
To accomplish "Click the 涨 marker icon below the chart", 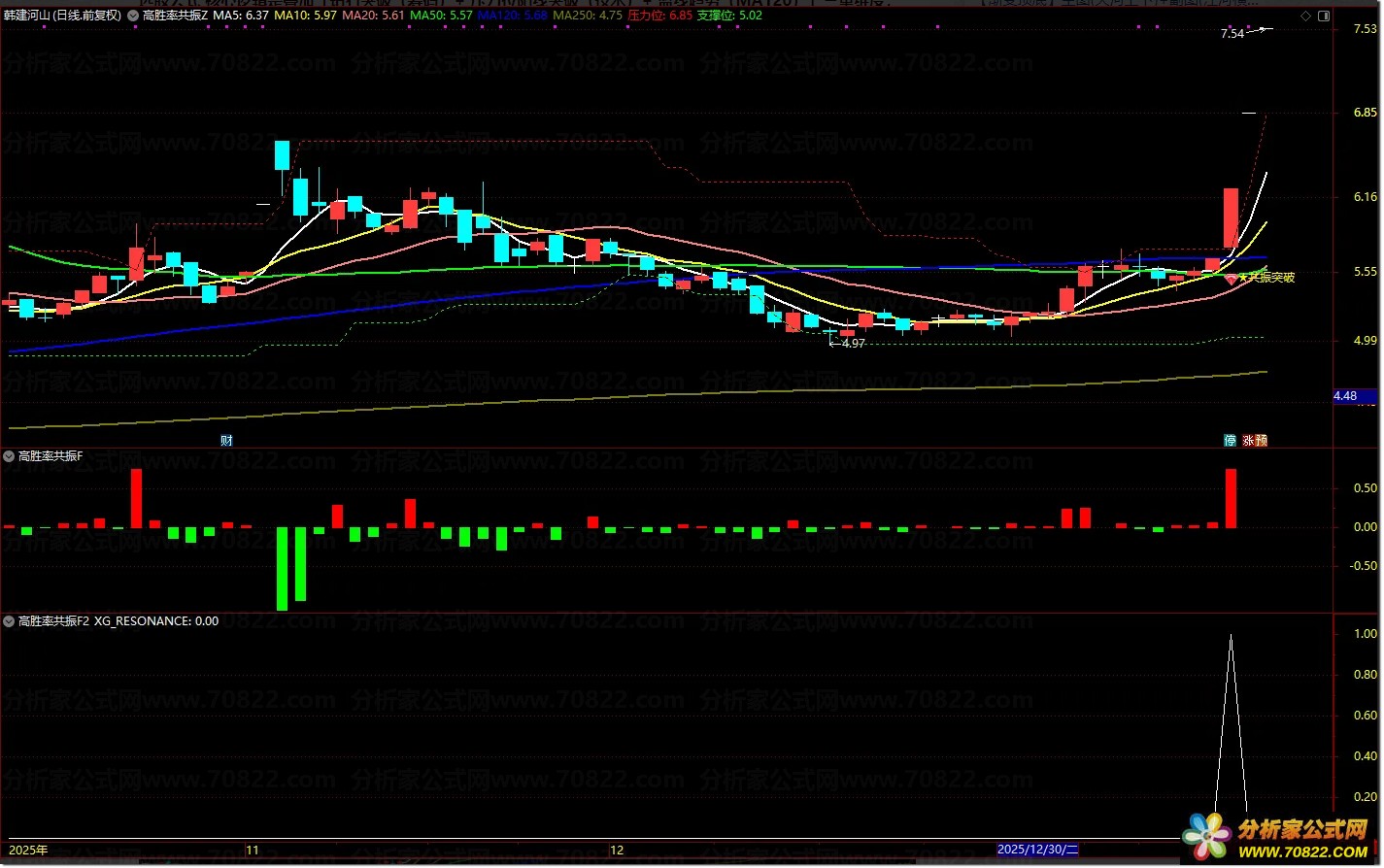I will coord(1246,441).
